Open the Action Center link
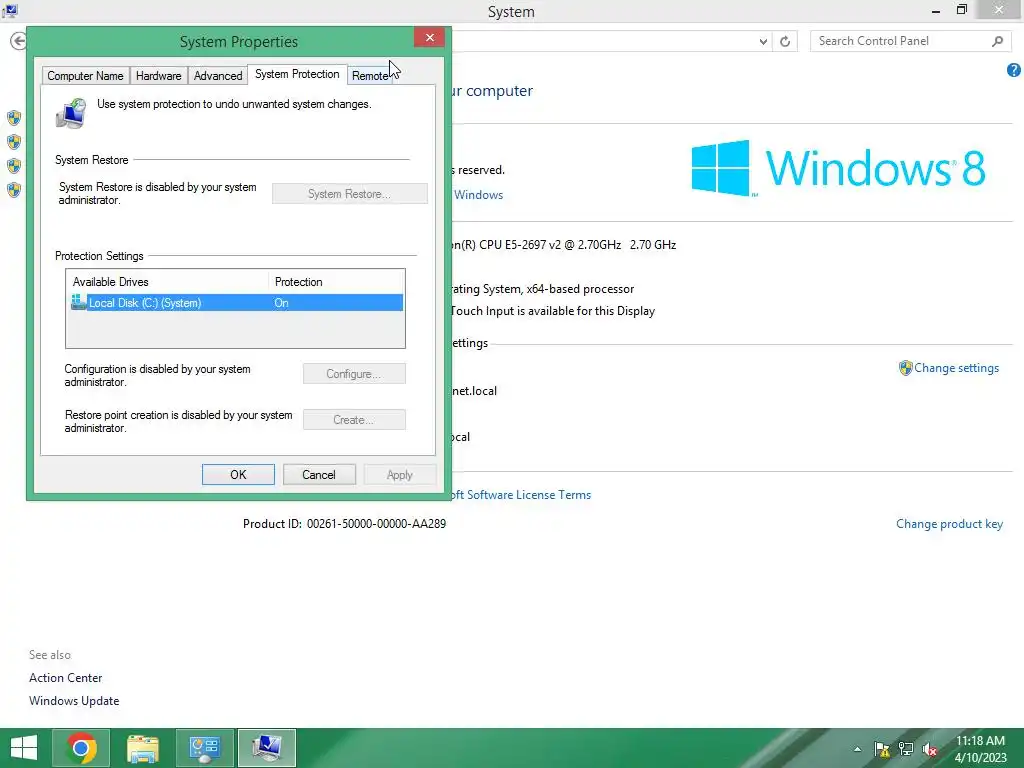 coord(65,678)
